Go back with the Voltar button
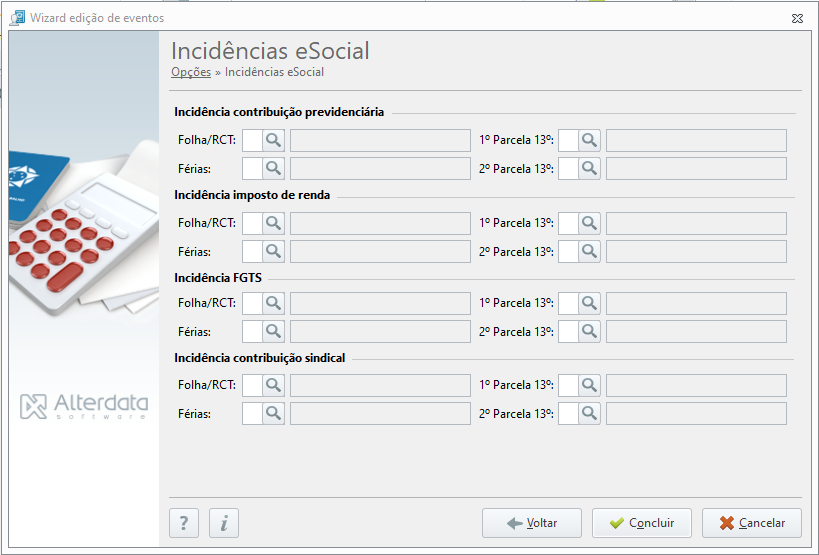This screenshot has height=555, width=819. point(532,523)
